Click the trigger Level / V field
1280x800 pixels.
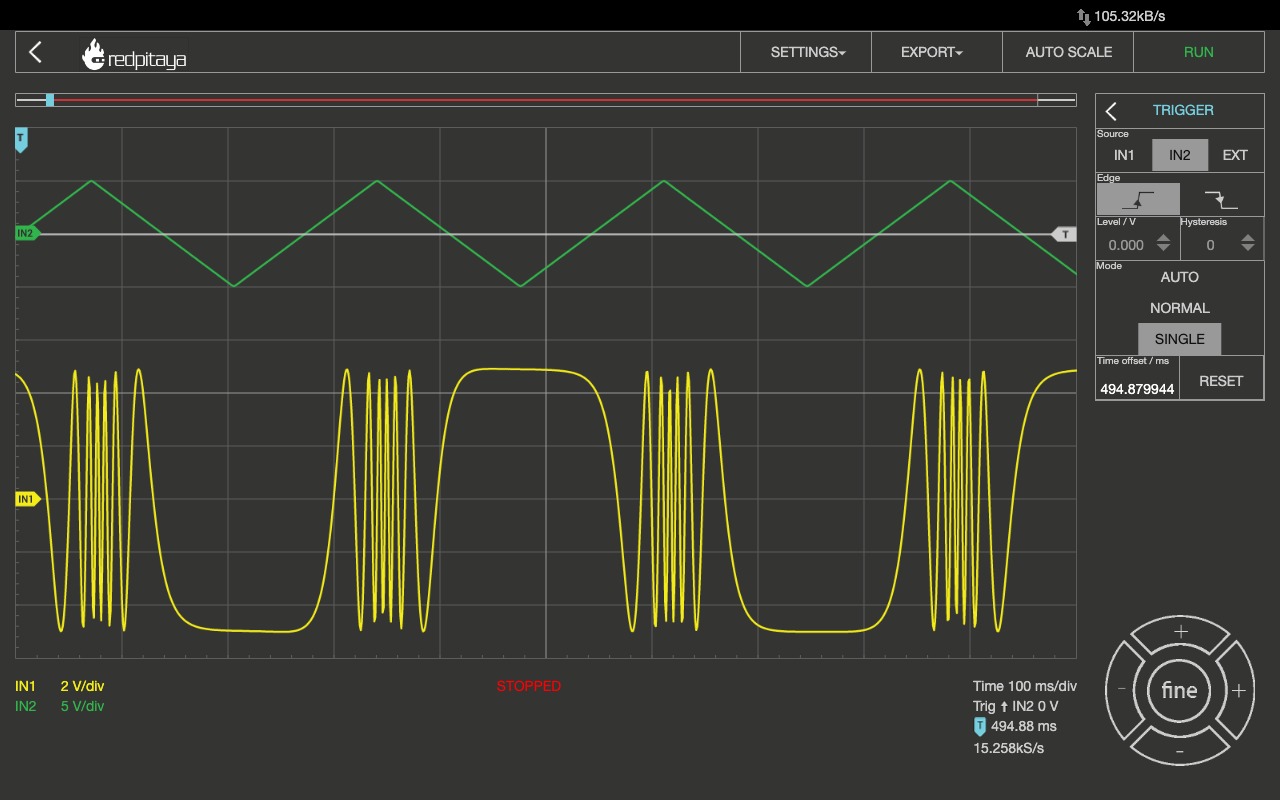1127,245
